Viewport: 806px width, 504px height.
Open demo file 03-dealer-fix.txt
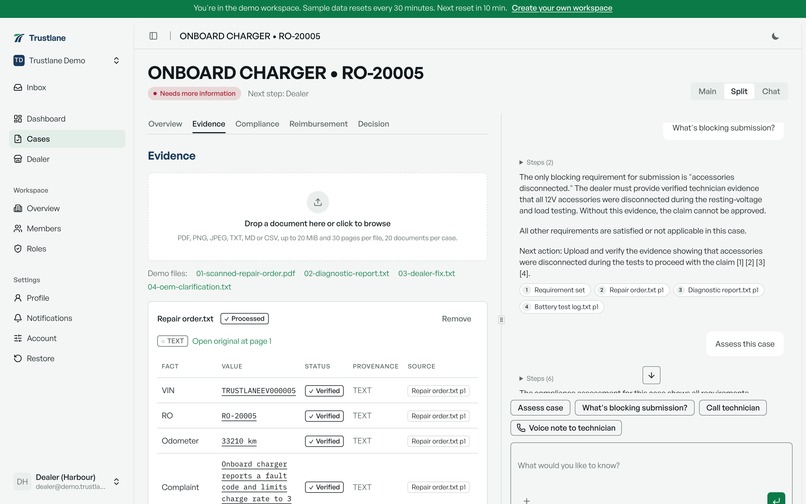click(x=427, y=274)
